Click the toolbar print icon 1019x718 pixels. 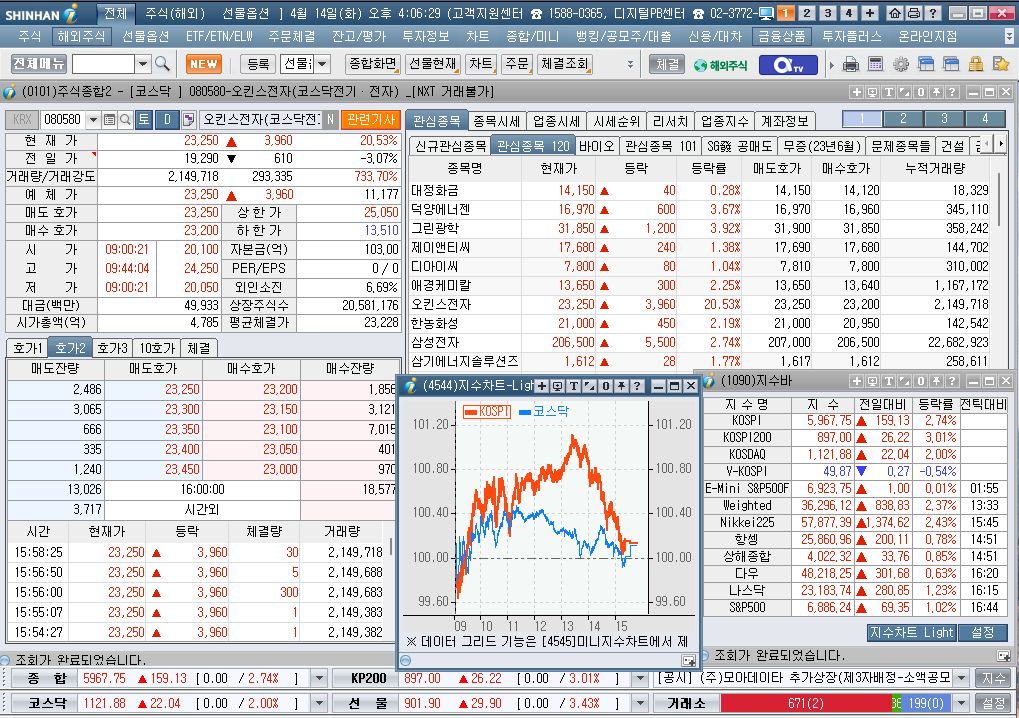(x=851, y=64)
